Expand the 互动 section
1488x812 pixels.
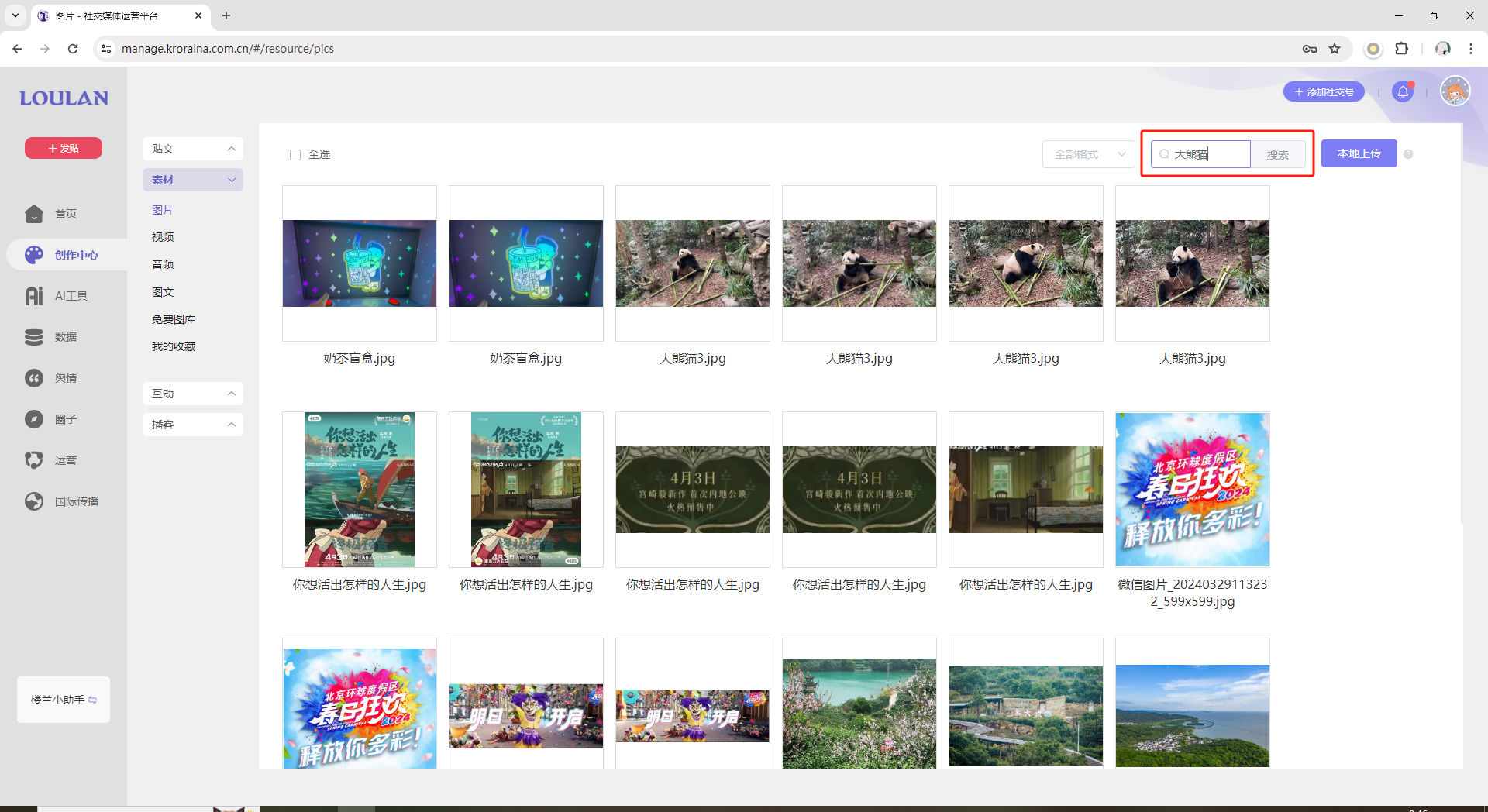[193, 394]
